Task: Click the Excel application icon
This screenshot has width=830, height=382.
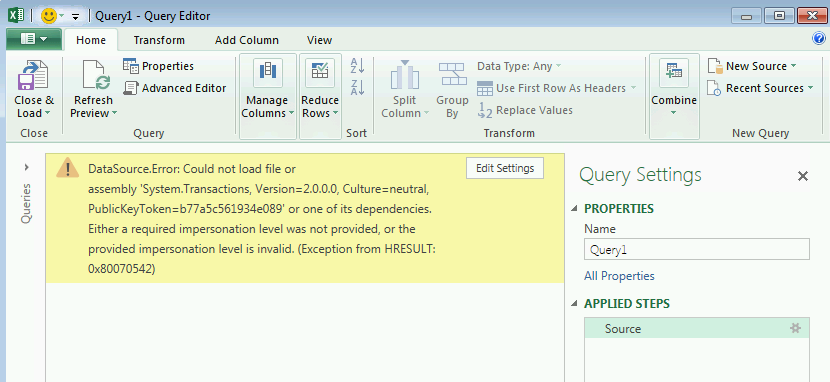Action: coord(16,15)
